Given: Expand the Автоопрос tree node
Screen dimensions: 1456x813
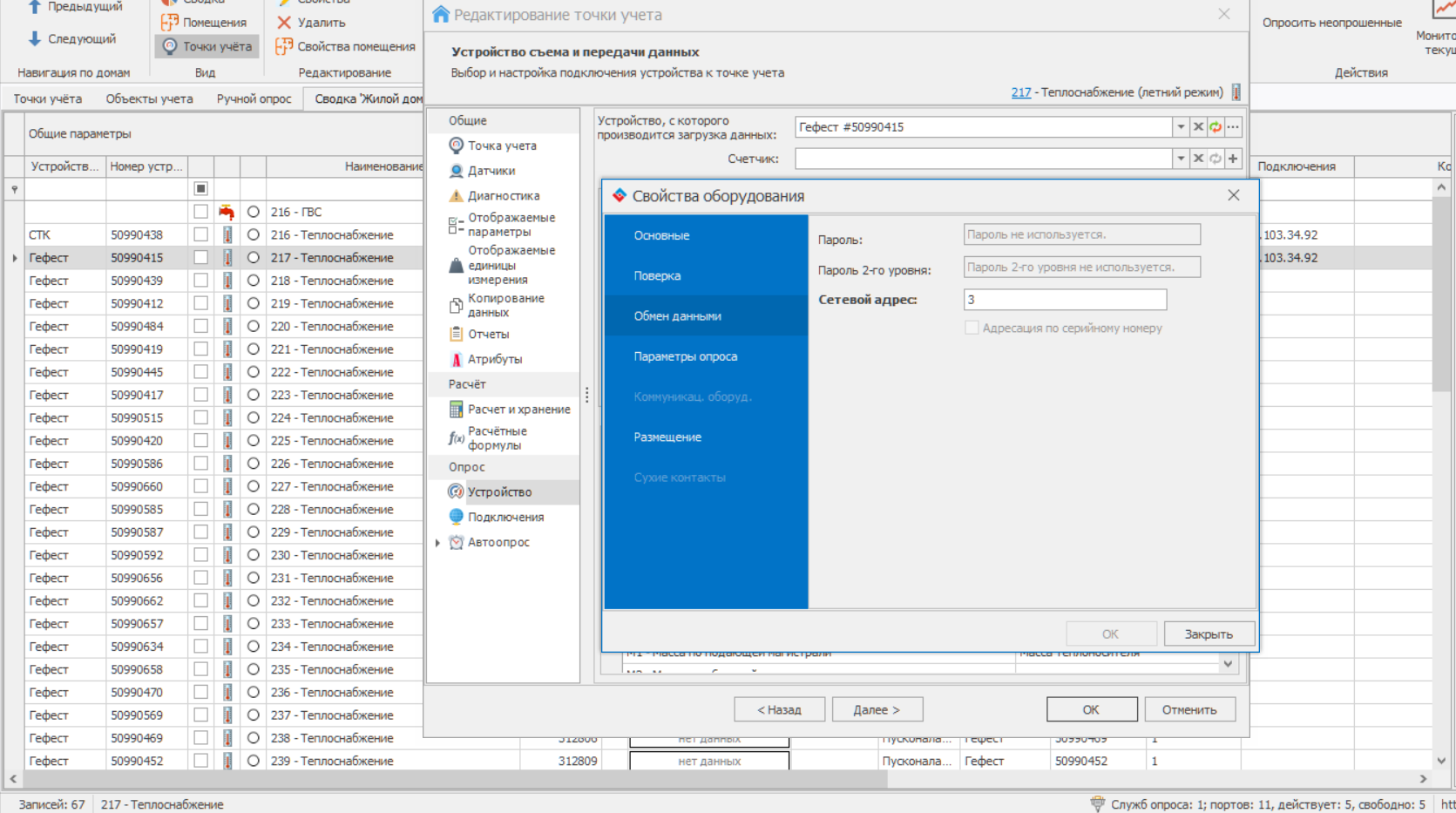Looking at the screenshot, I should (437, 543).
